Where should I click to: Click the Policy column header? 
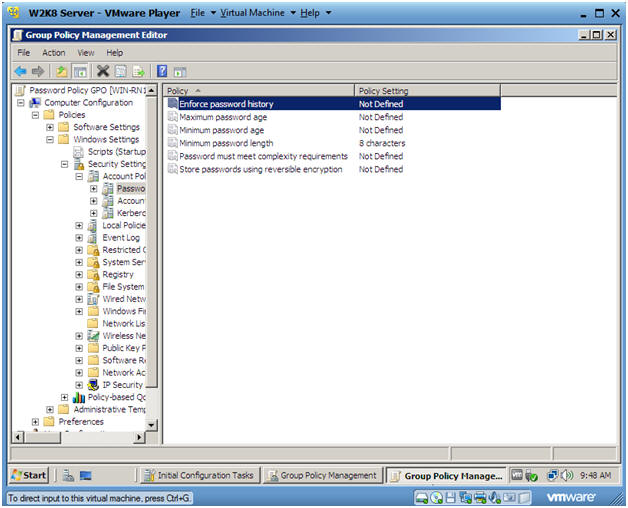pyautogui.click(x=258, y=91)
